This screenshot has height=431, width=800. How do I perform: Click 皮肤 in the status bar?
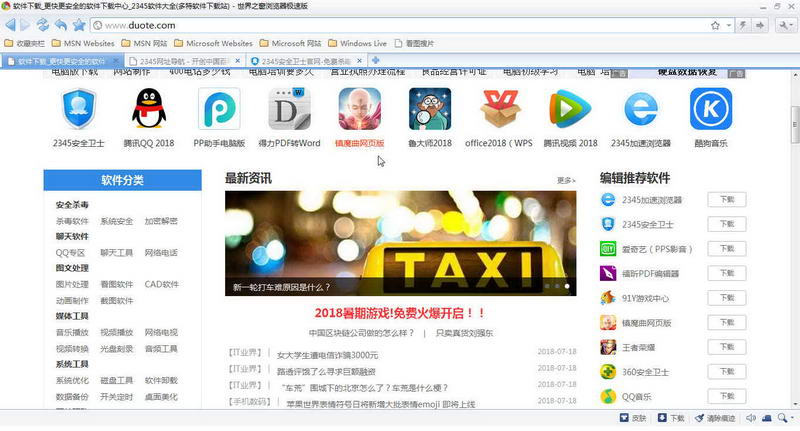(x=633, y=418)
